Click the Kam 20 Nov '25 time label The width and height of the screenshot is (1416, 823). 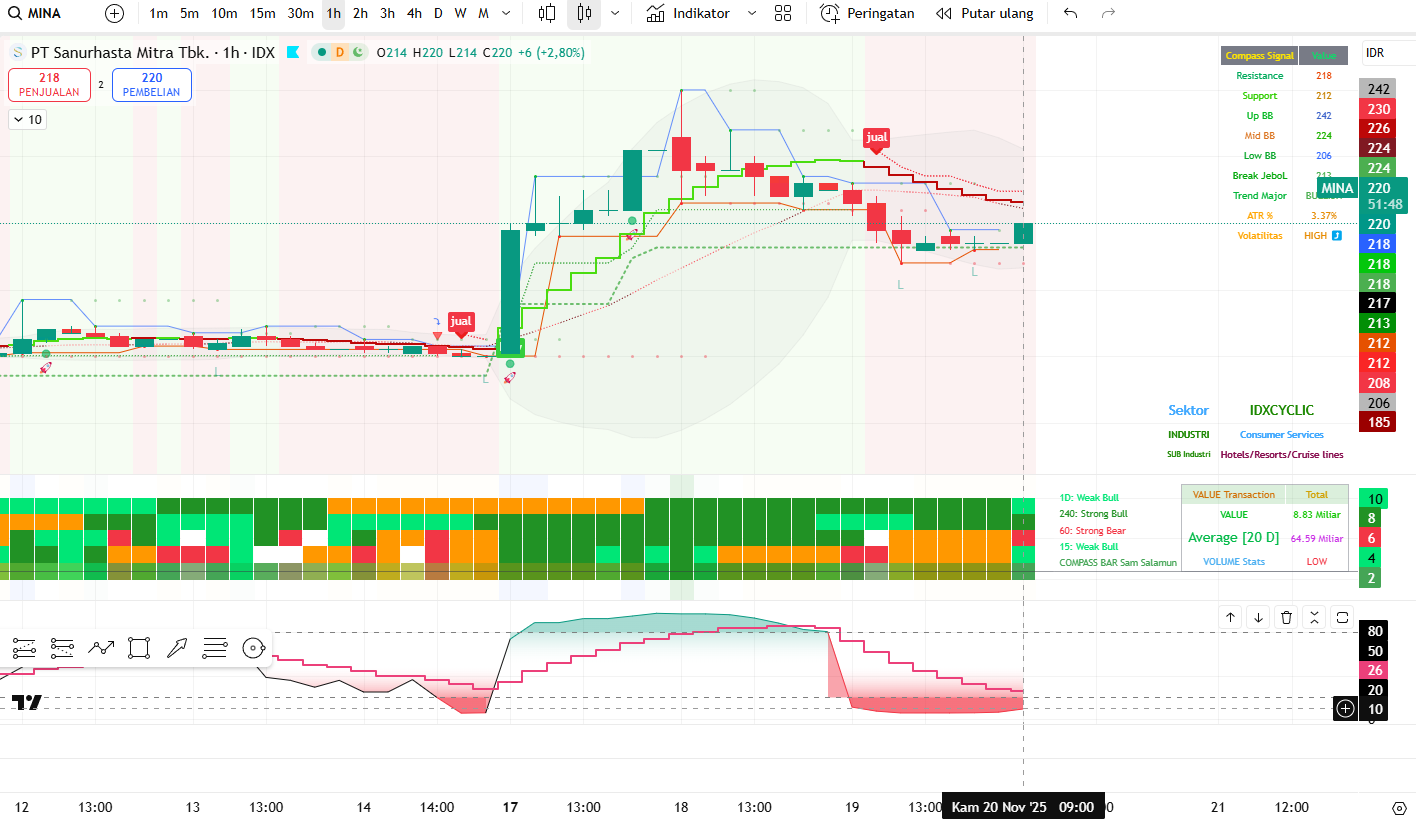click(x=1022, y=807)
